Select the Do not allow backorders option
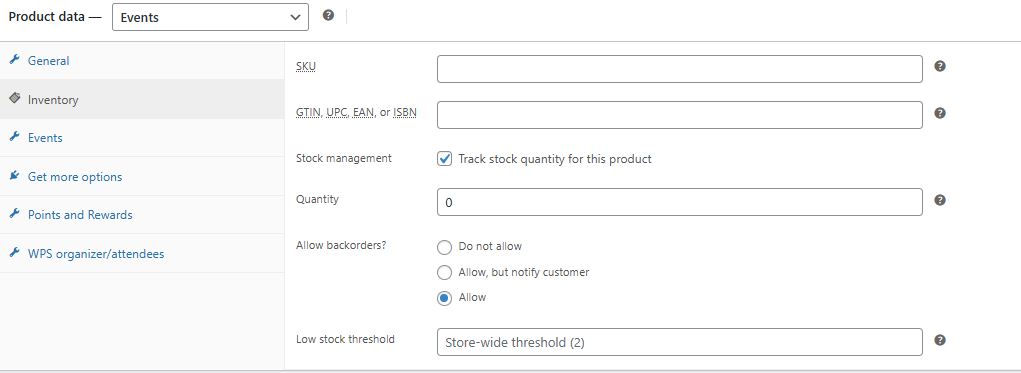 [x=444, y=247]
